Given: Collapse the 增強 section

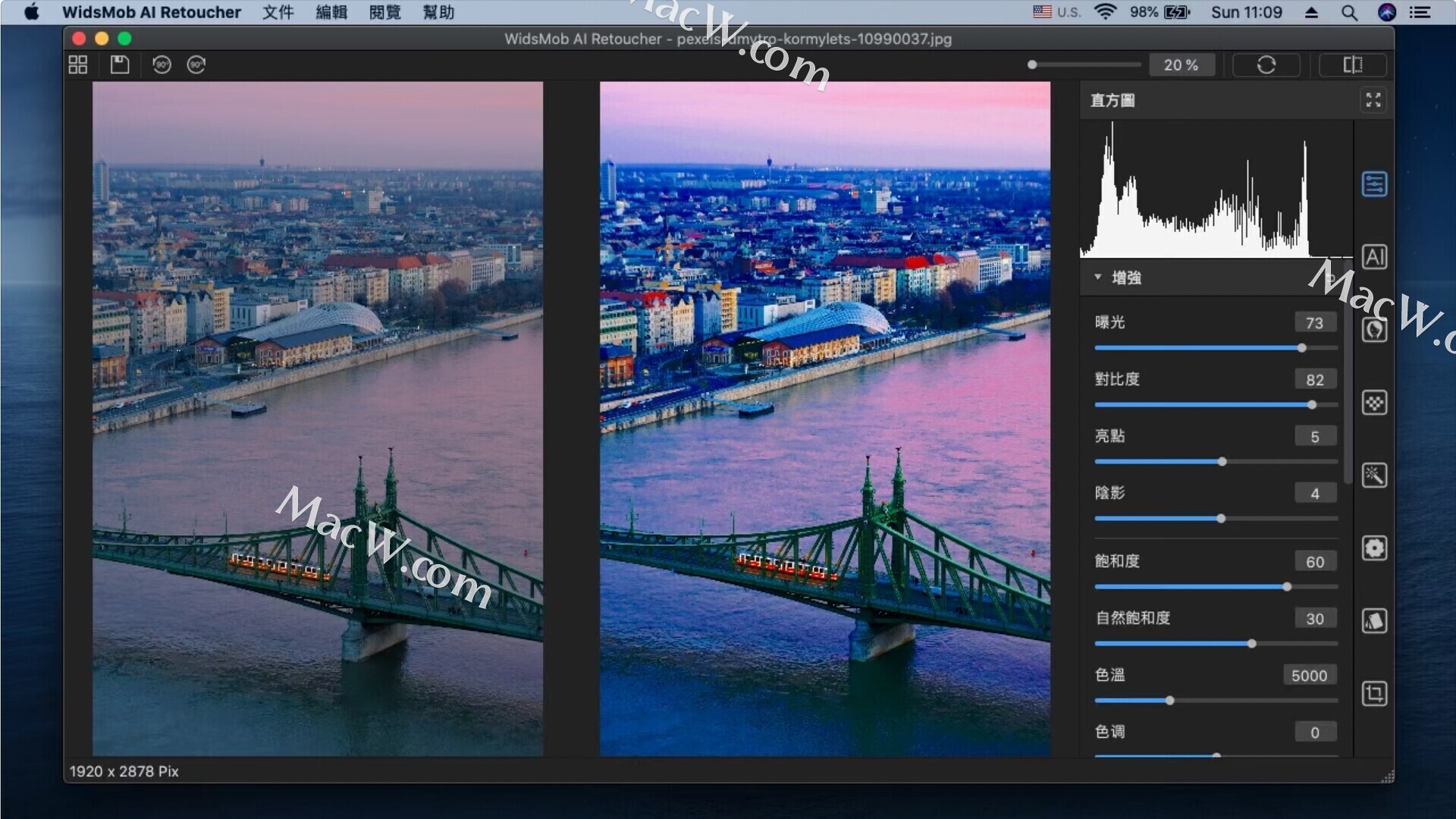Looking at the screenshot, I should [1097, 278].
